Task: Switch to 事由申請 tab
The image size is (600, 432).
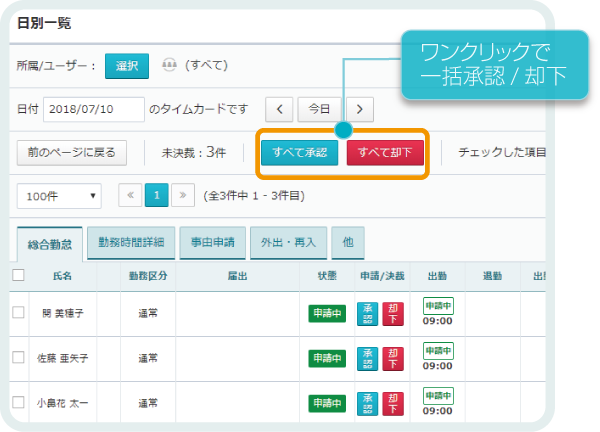Action: (213, 243)
